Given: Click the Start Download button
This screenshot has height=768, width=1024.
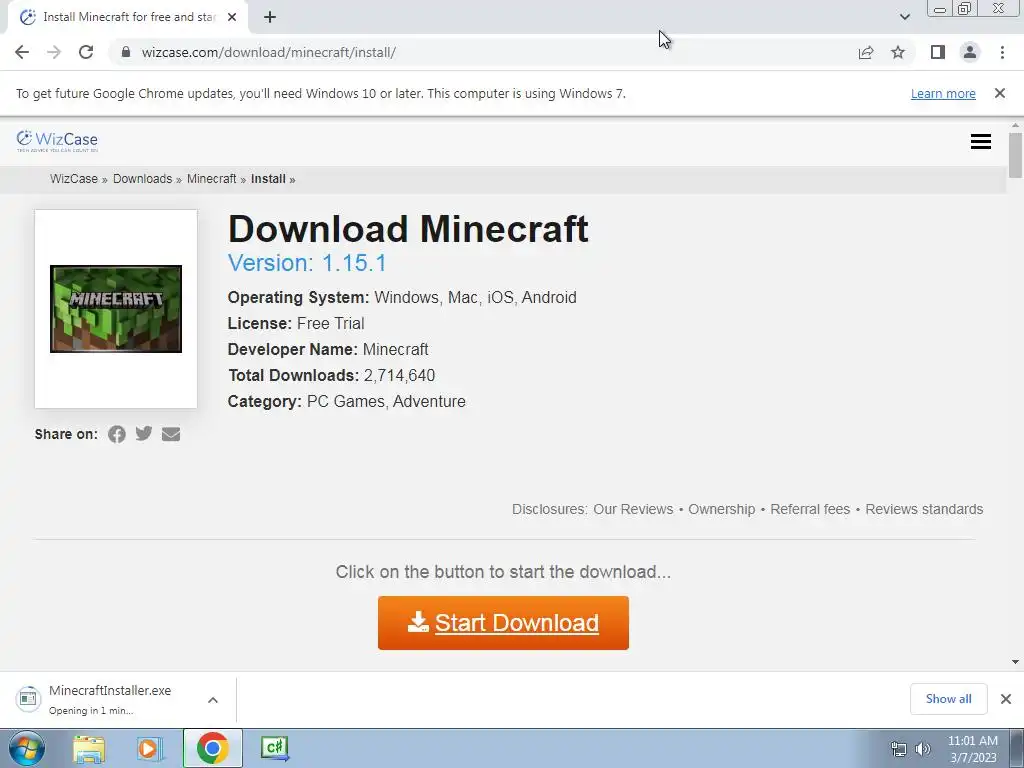Looking at the screenshot, I should click(503, 623).
